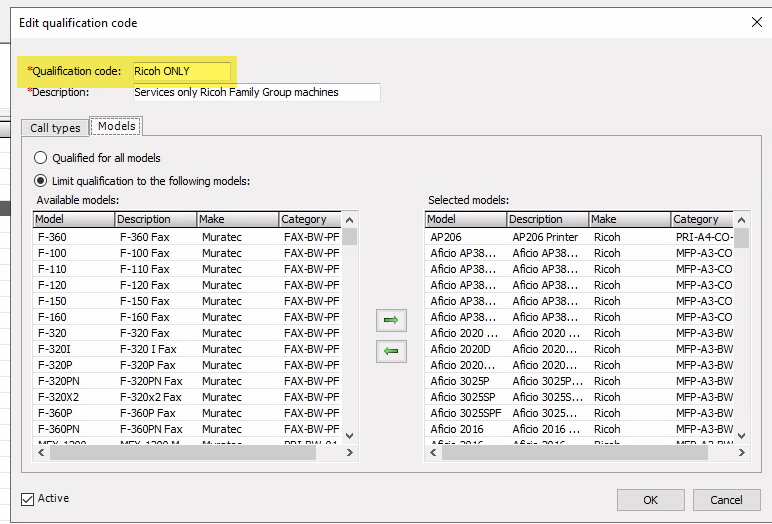Screen dimensions: 772x524
Task: Cancel the qualification code edit
Action: [x=726, y=500]
